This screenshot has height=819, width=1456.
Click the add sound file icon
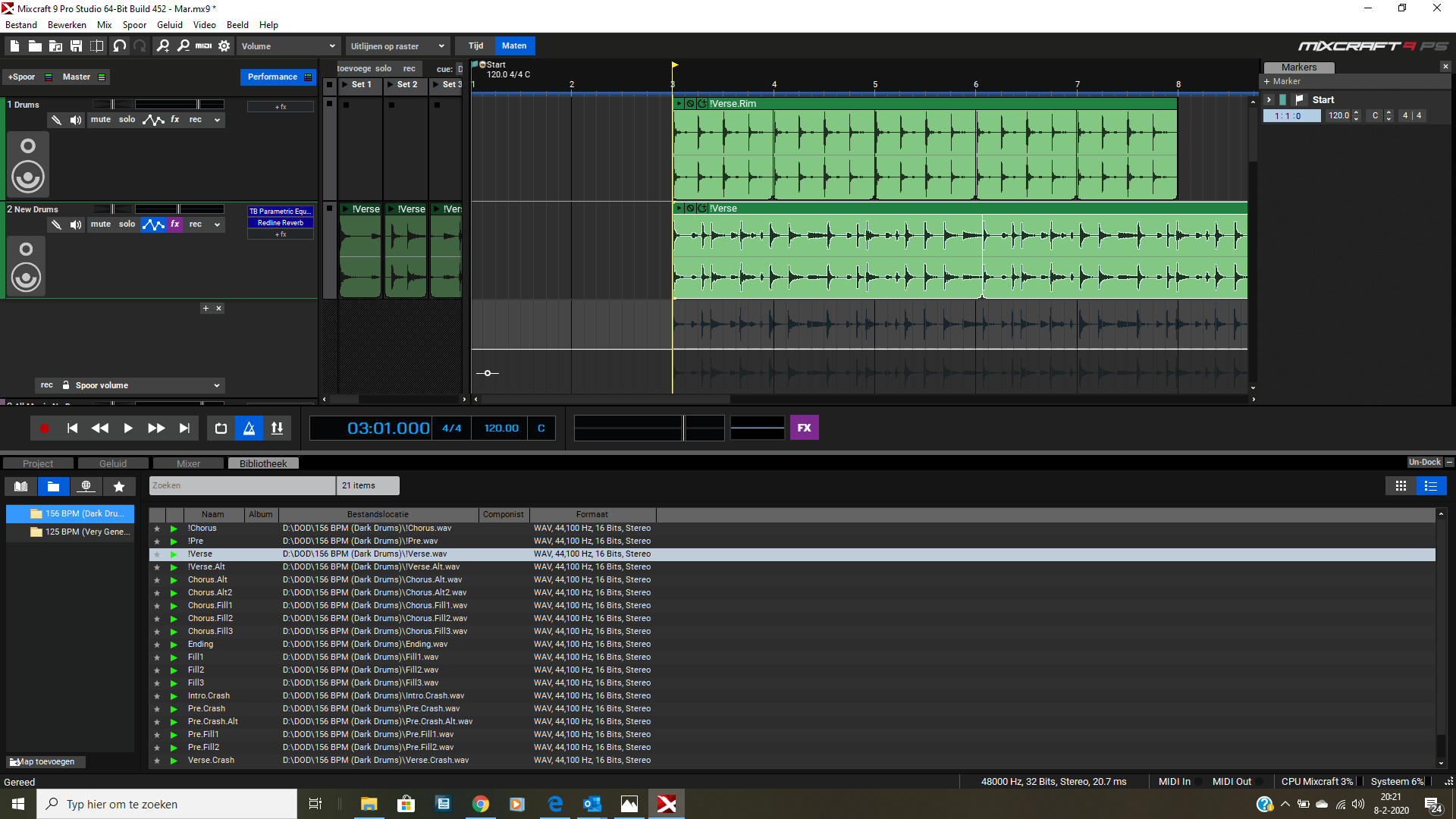point(55,46)
